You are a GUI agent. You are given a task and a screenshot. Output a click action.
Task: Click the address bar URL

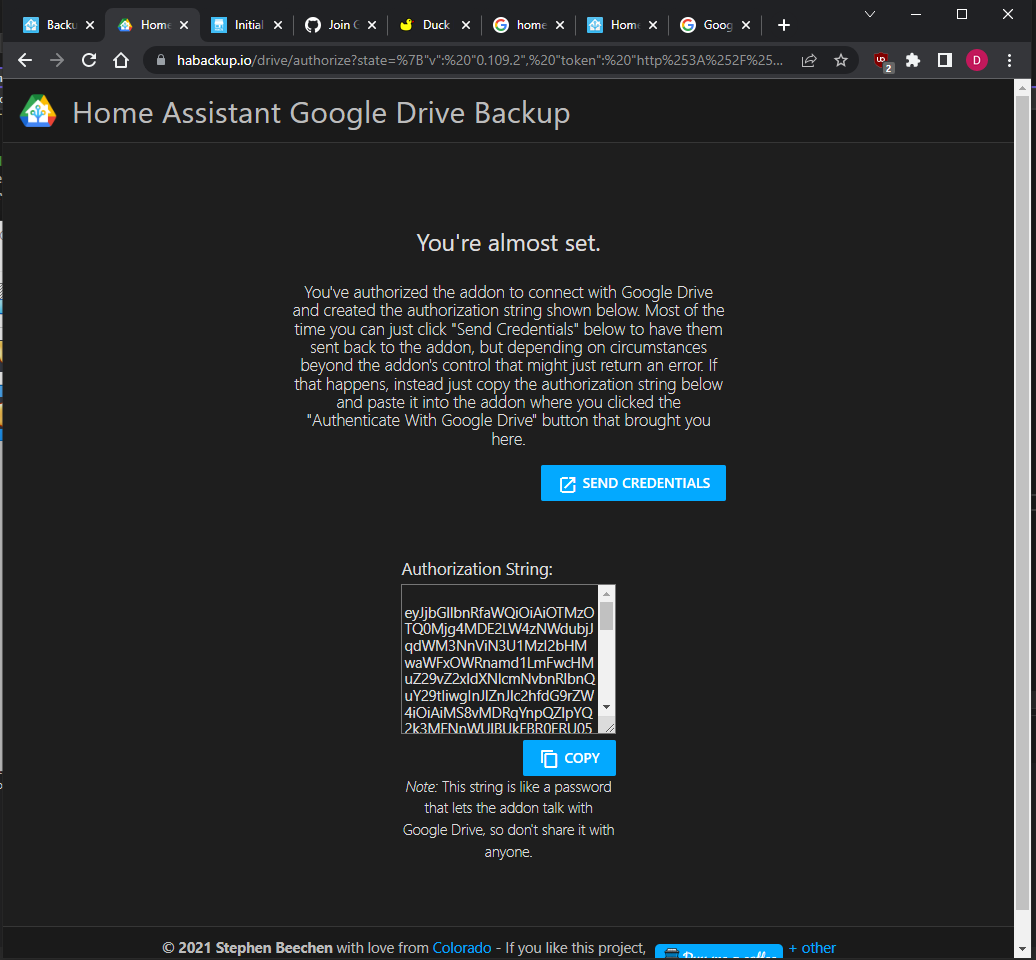[480, 60]
